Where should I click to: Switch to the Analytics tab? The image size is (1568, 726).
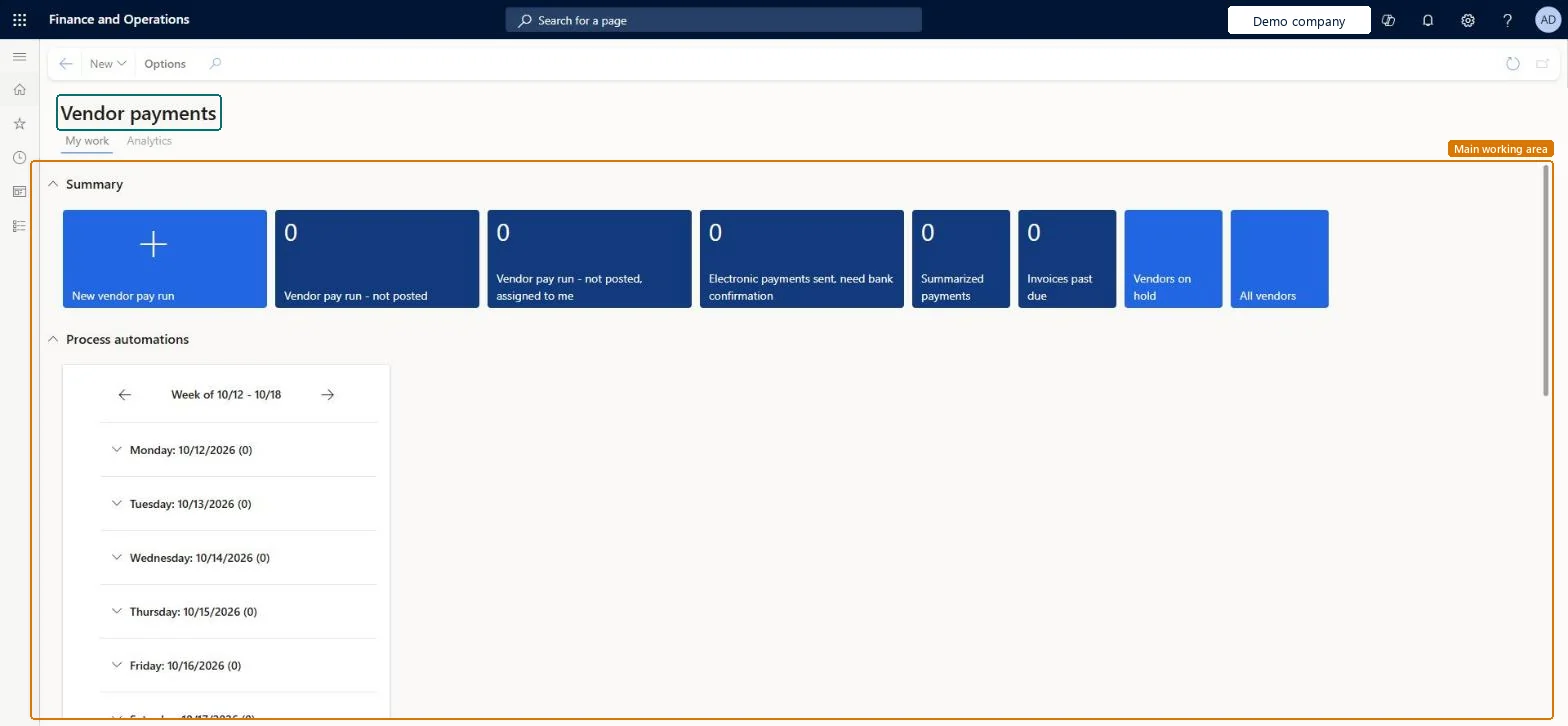pyautogui.click(x=149, y=141)
